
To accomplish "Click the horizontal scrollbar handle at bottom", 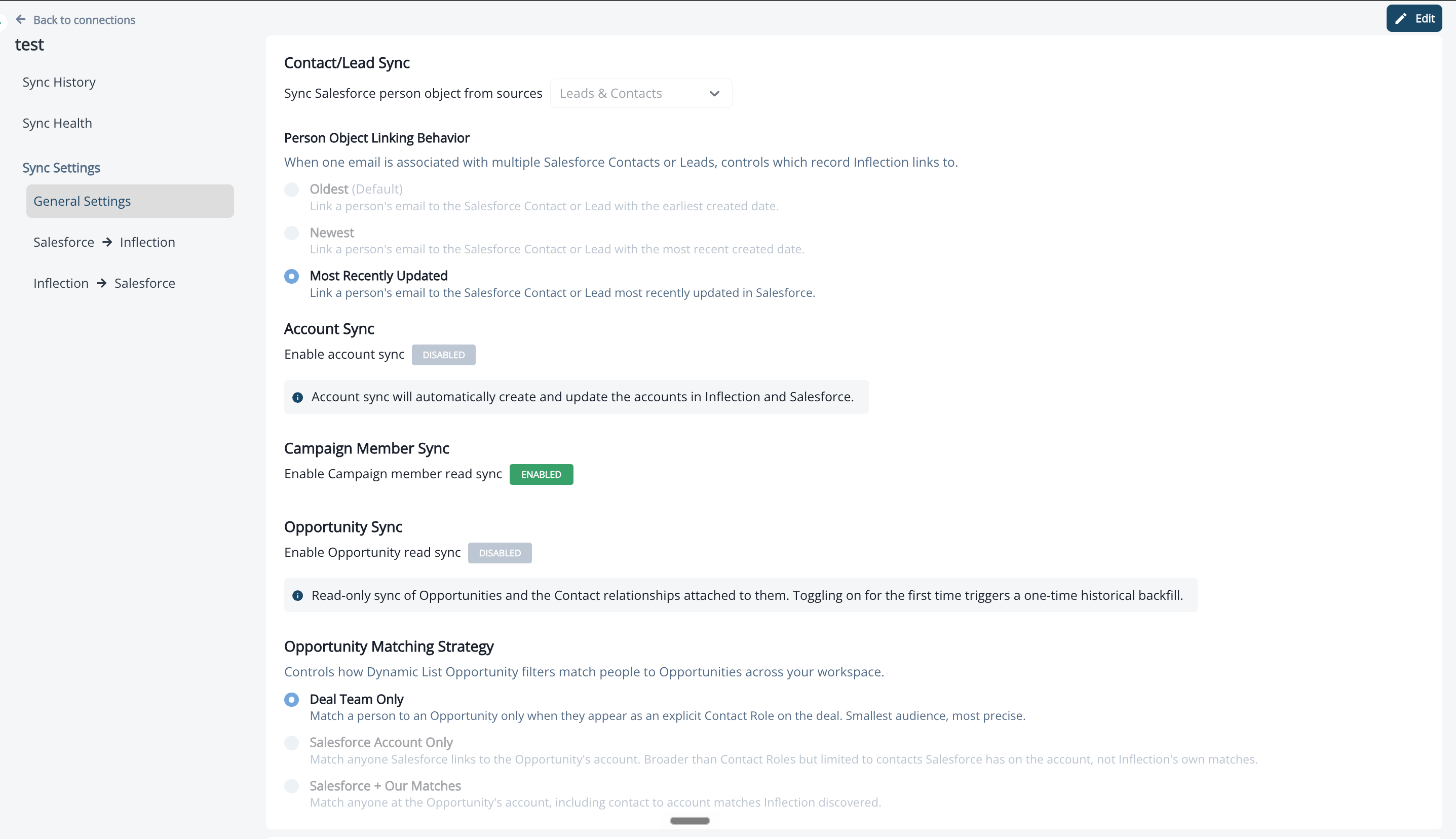I will click(689, 821).
